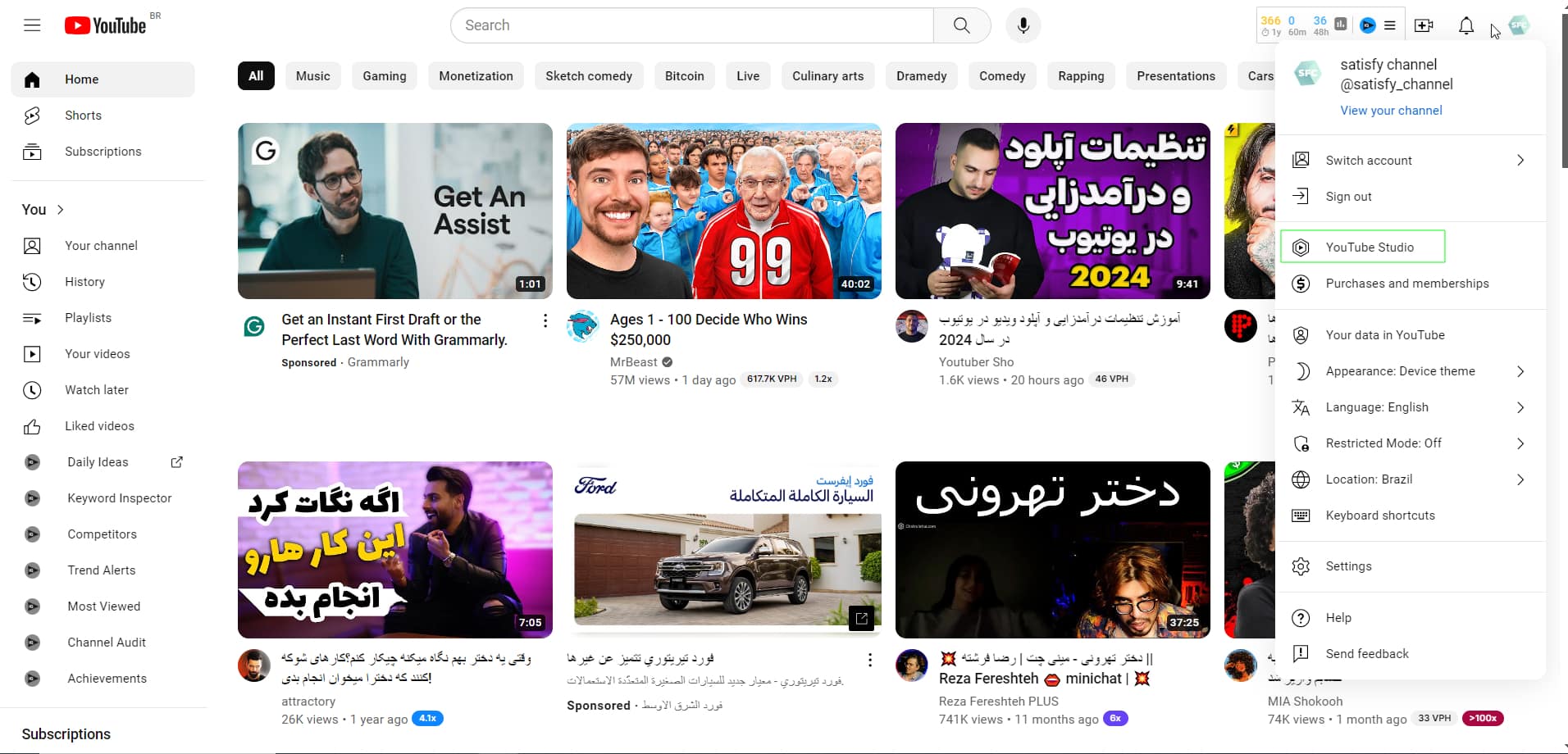Select the Gaming filter chip

click(384, 76)
